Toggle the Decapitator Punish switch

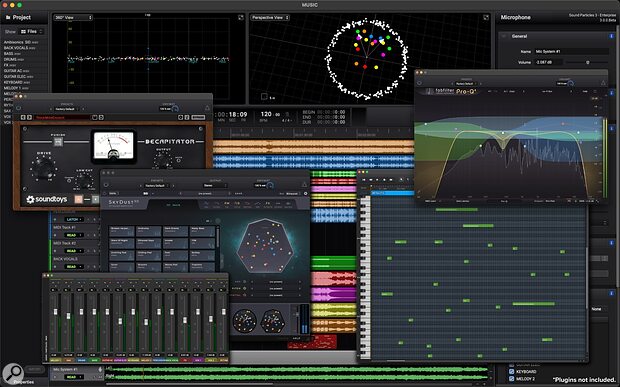tap(58, 142)
